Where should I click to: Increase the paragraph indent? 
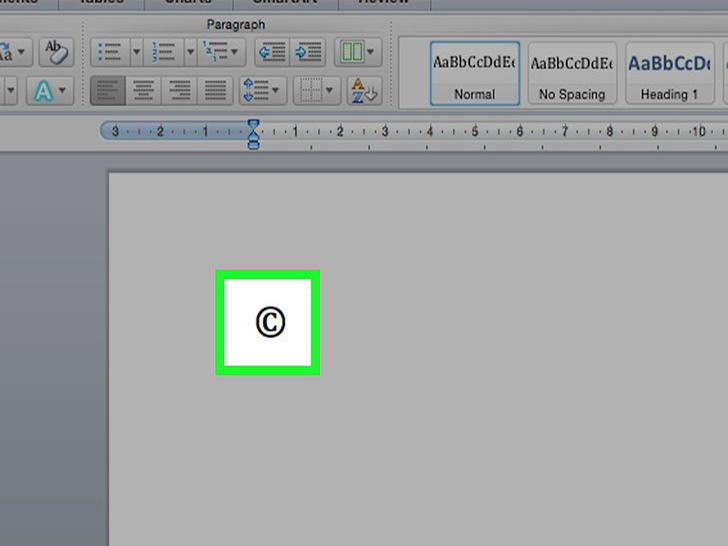coord(309,52)
